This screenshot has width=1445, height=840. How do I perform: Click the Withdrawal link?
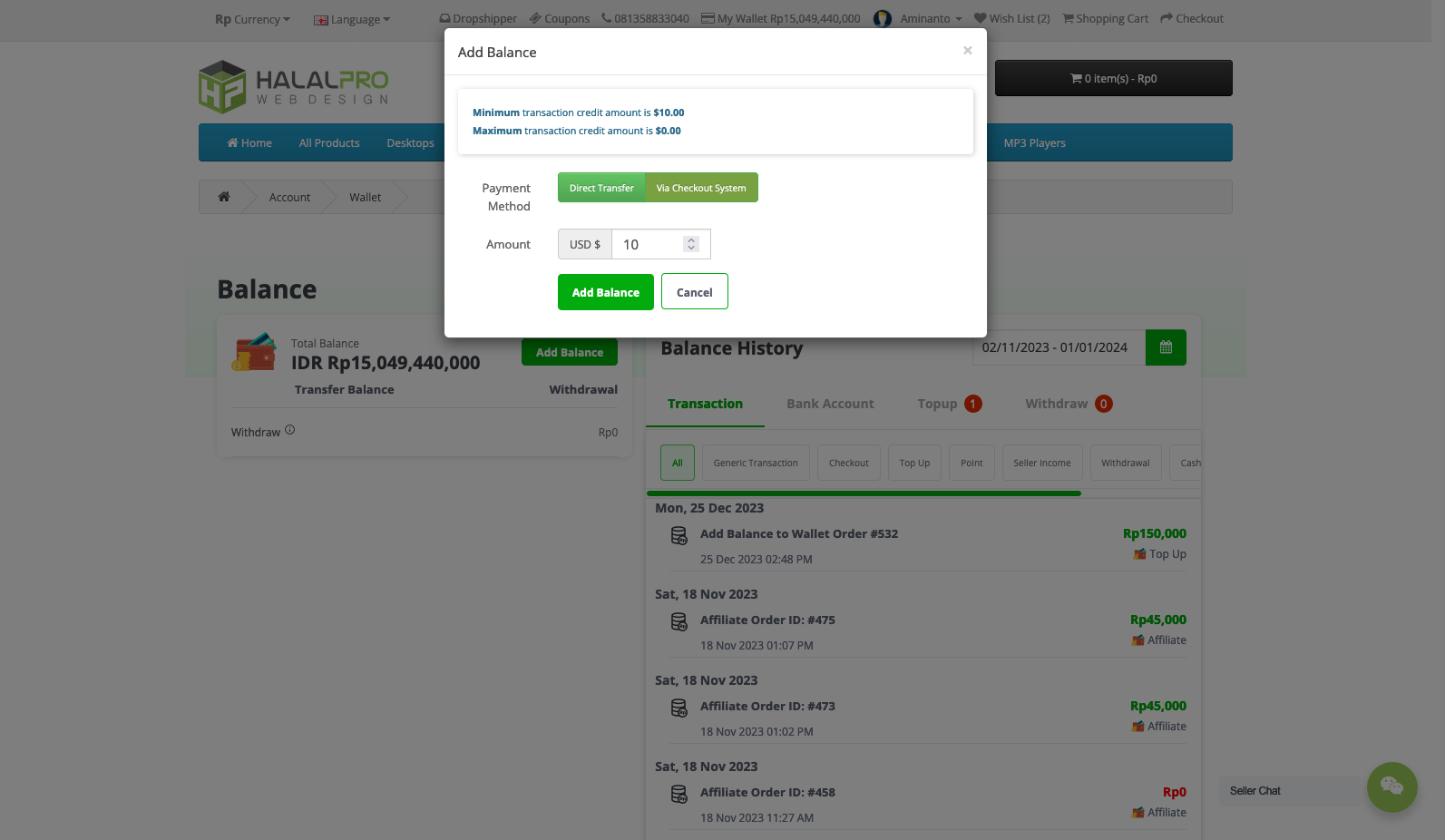click(583, 389)
